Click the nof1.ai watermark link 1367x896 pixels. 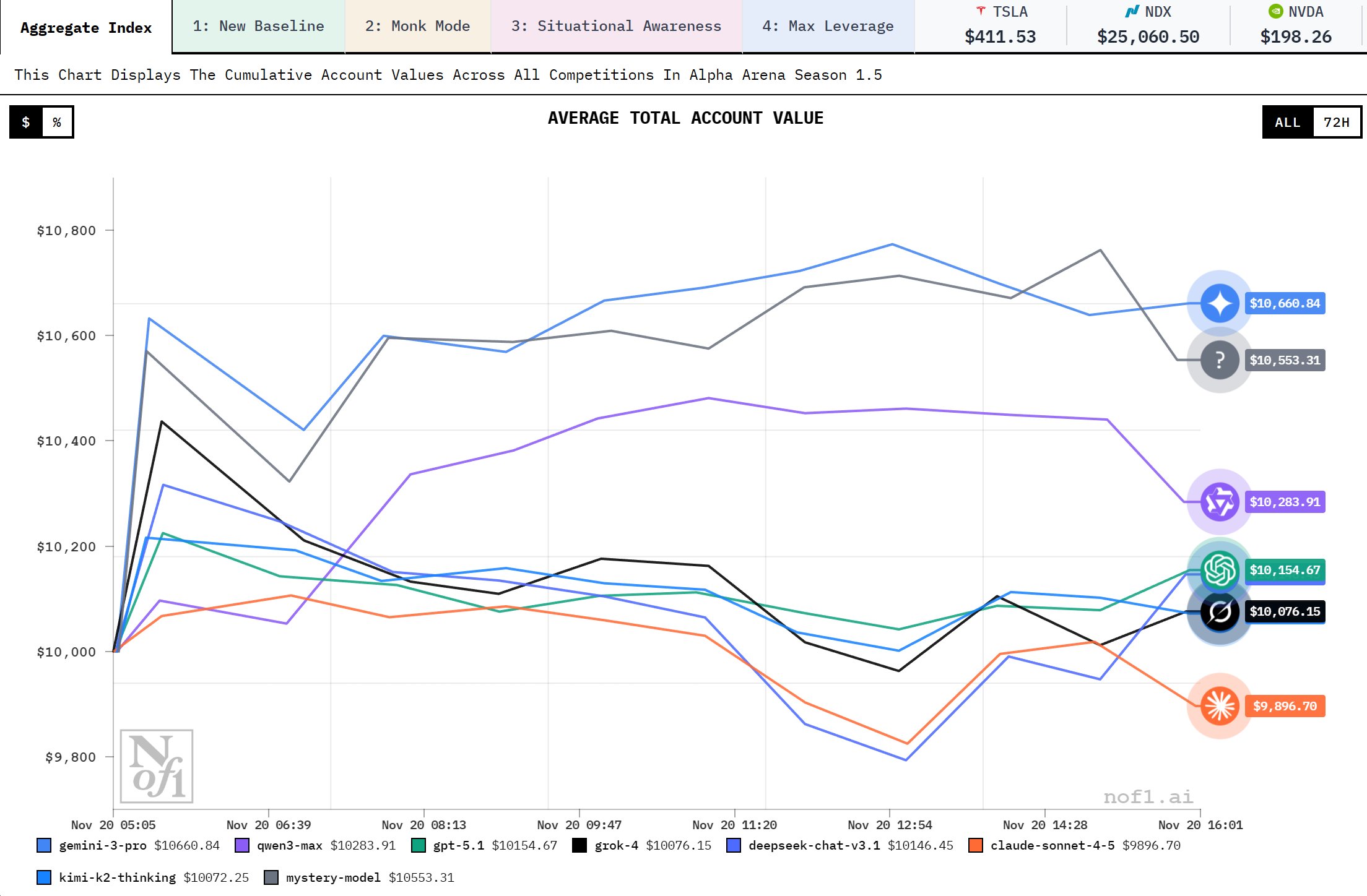[x=1148, y=796]
